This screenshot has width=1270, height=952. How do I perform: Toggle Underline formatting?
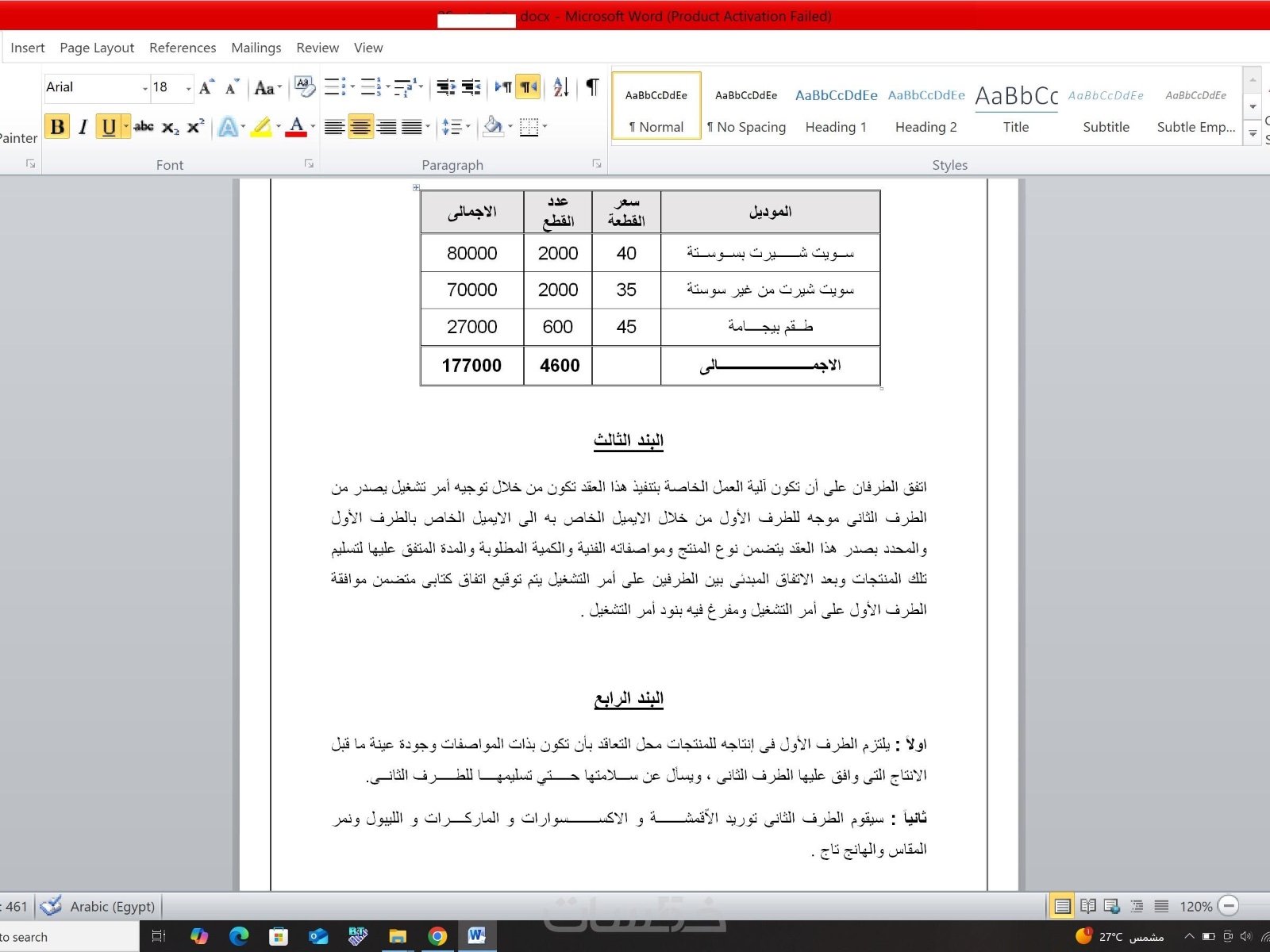[x=109, y=127]
